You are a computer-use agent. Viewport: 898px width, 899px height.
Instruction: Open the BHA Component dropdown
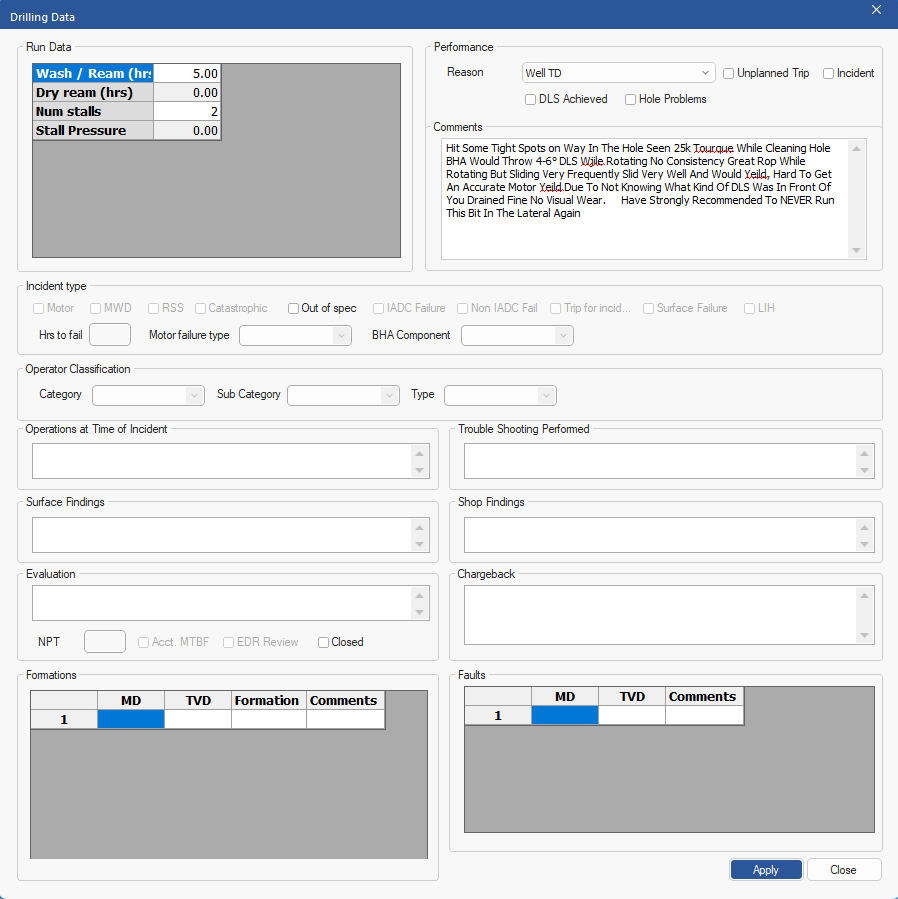click(517, 335)
